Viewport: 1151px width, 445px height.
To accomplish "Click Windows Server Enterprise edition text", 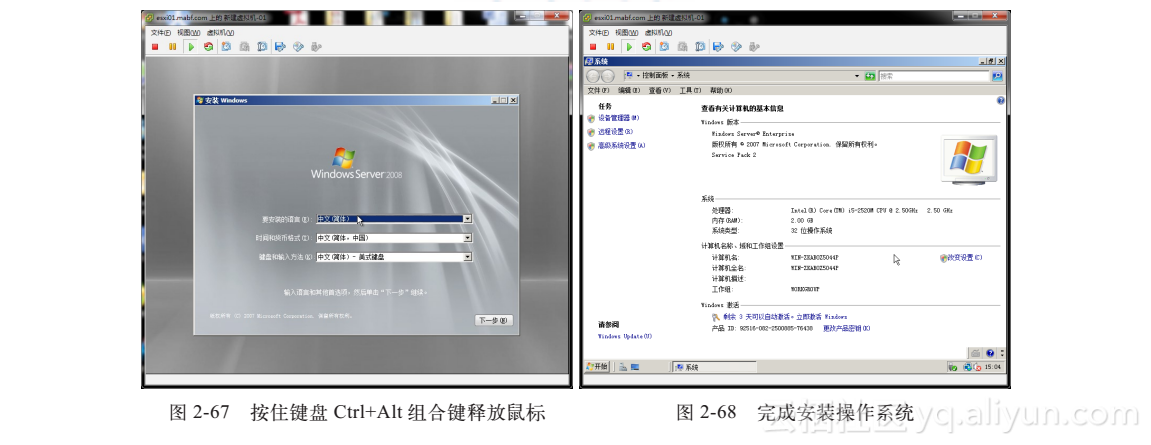I will click(753, 134).
